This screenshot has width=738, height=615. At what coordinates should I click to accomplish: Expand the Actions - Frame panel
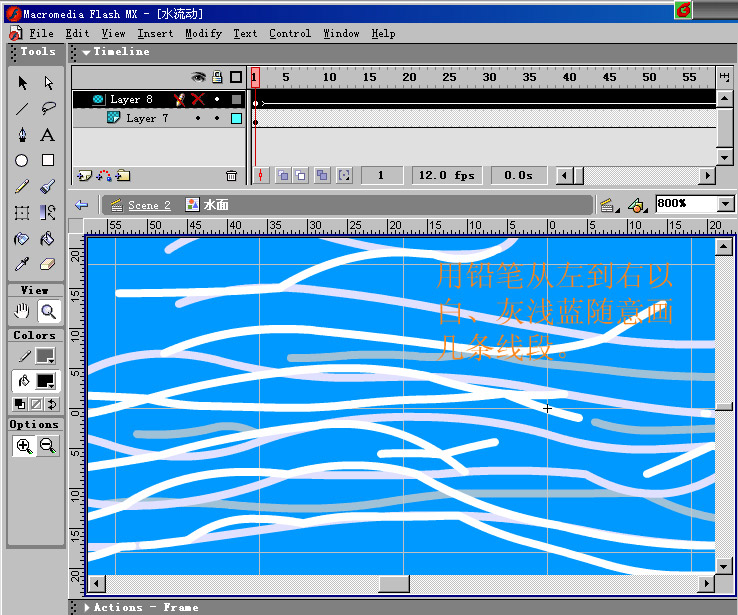click(87, 607)
